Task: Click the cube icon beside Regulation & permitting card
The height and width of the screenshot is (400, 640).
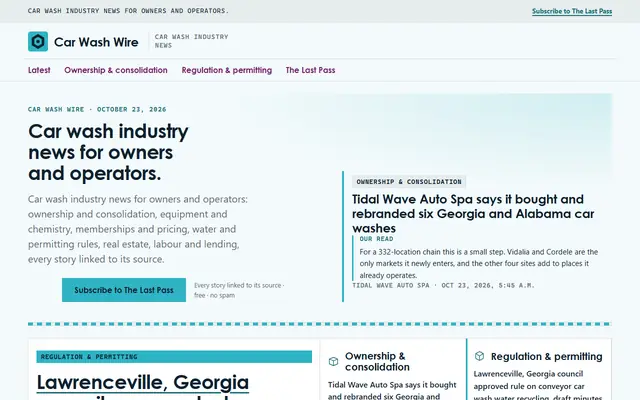Action: click(x=480, y=356)
